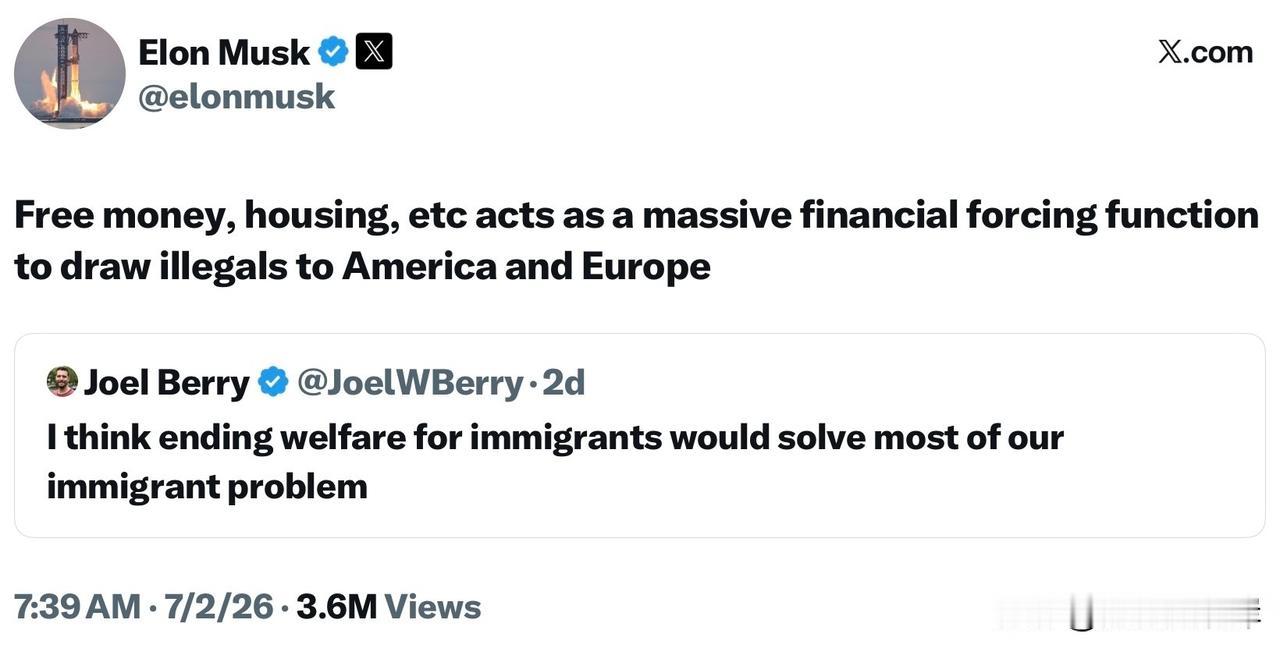Visit the @elonmusk handle
This screenshot has height=648, width=1280.
point(236,97)
